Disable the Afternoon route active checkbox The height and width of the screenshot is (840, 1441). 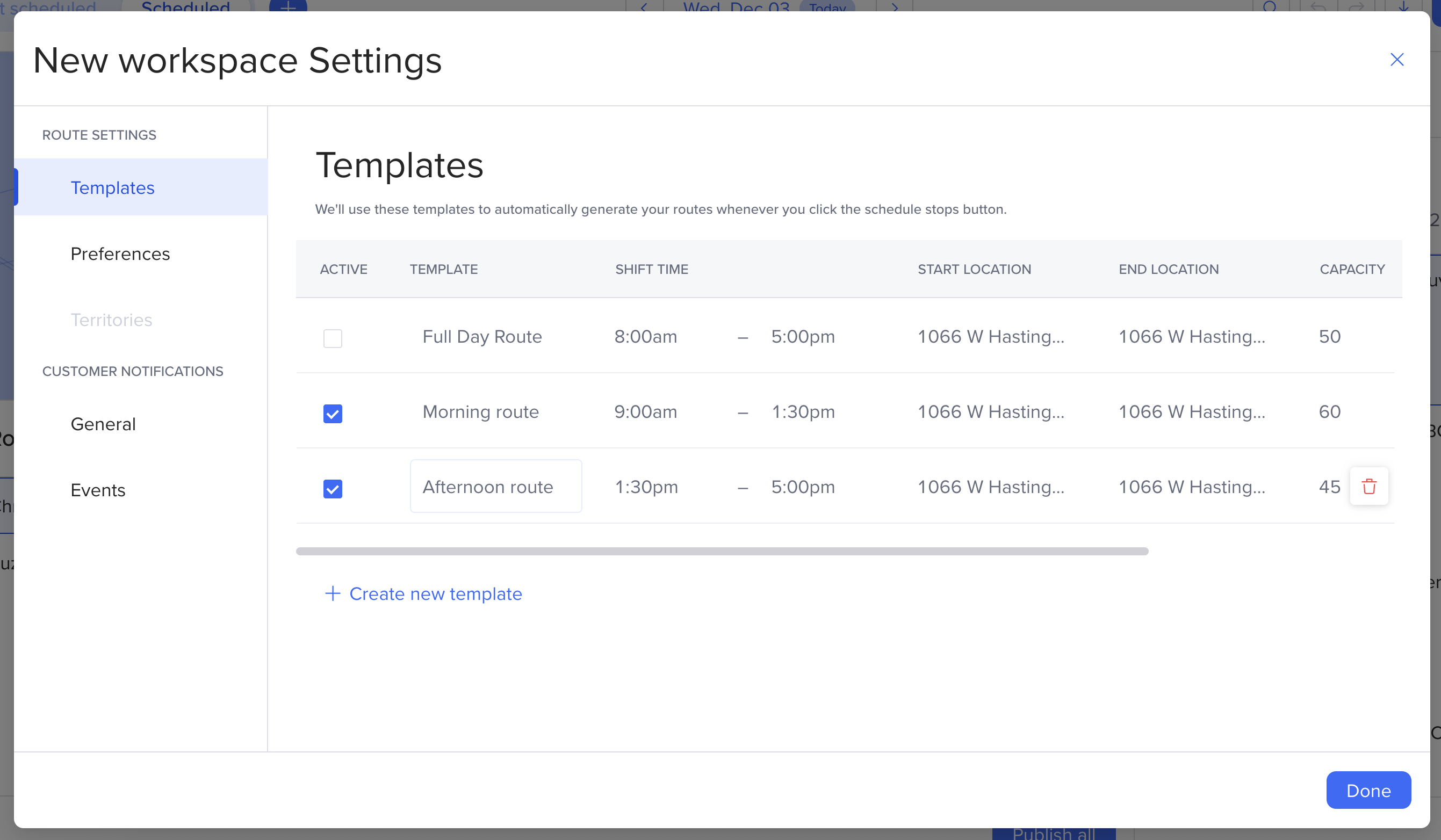click(332, 488)
